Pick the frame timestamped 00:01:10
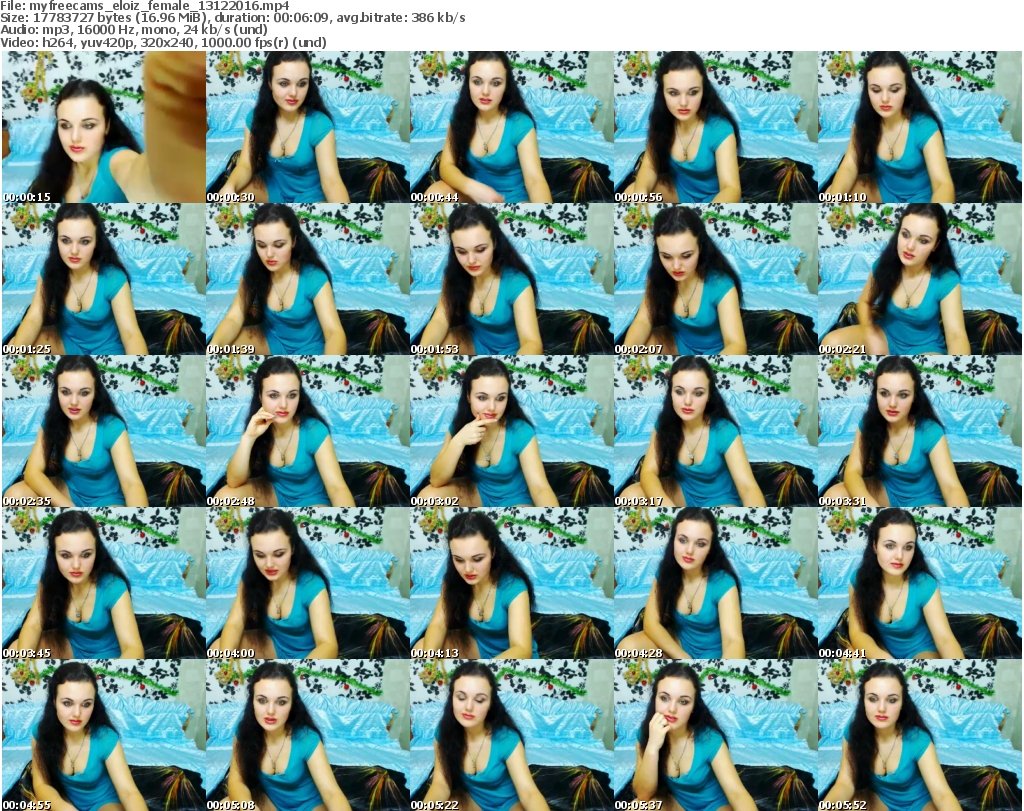Viewport: 1024px width, 811px height. [919, 128]
